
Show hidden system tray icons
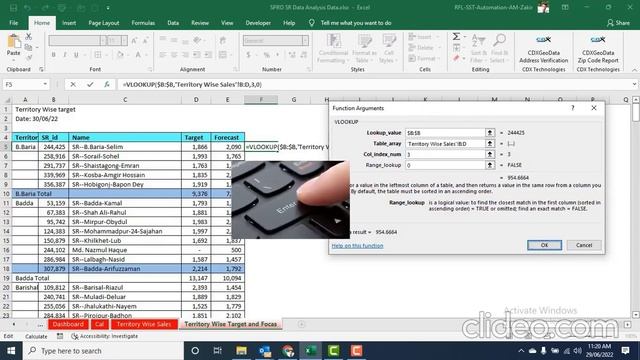[x=521, y=351]
